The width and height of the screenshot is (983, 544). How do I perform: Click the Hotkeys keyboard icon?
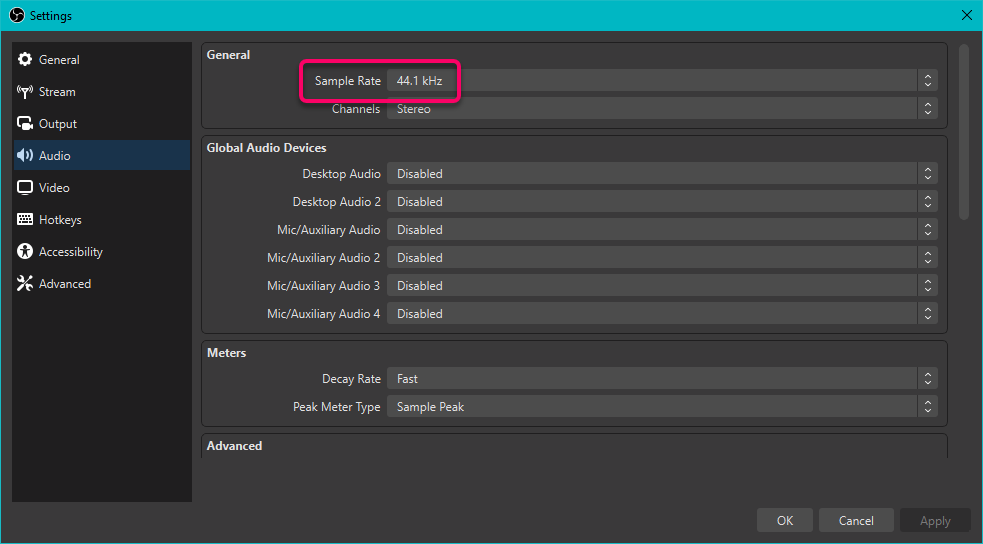click(x=25, y=220)
